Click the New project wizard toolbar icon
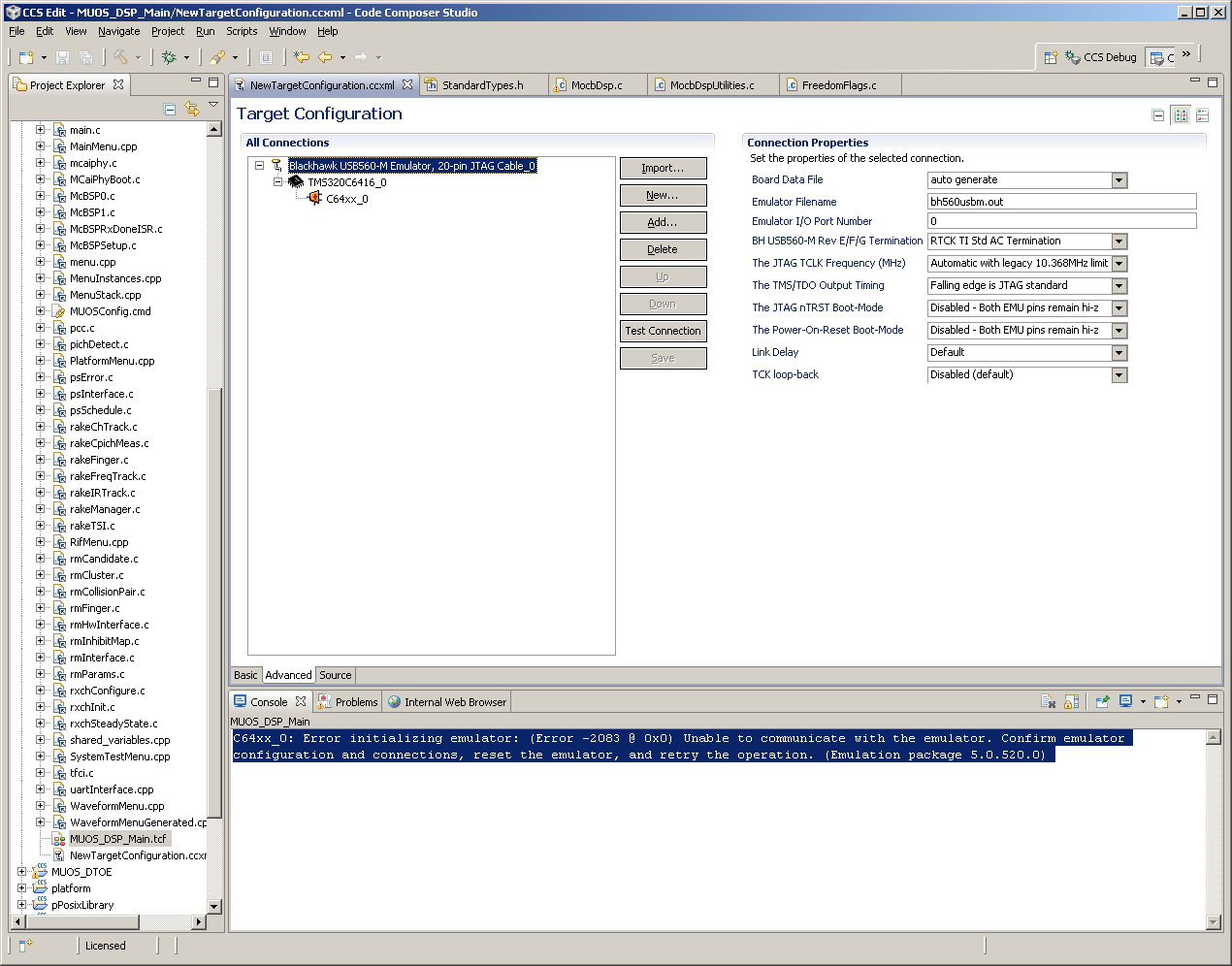The height and width of the screenshot is (966, 1232). click(x=26, y=57)
